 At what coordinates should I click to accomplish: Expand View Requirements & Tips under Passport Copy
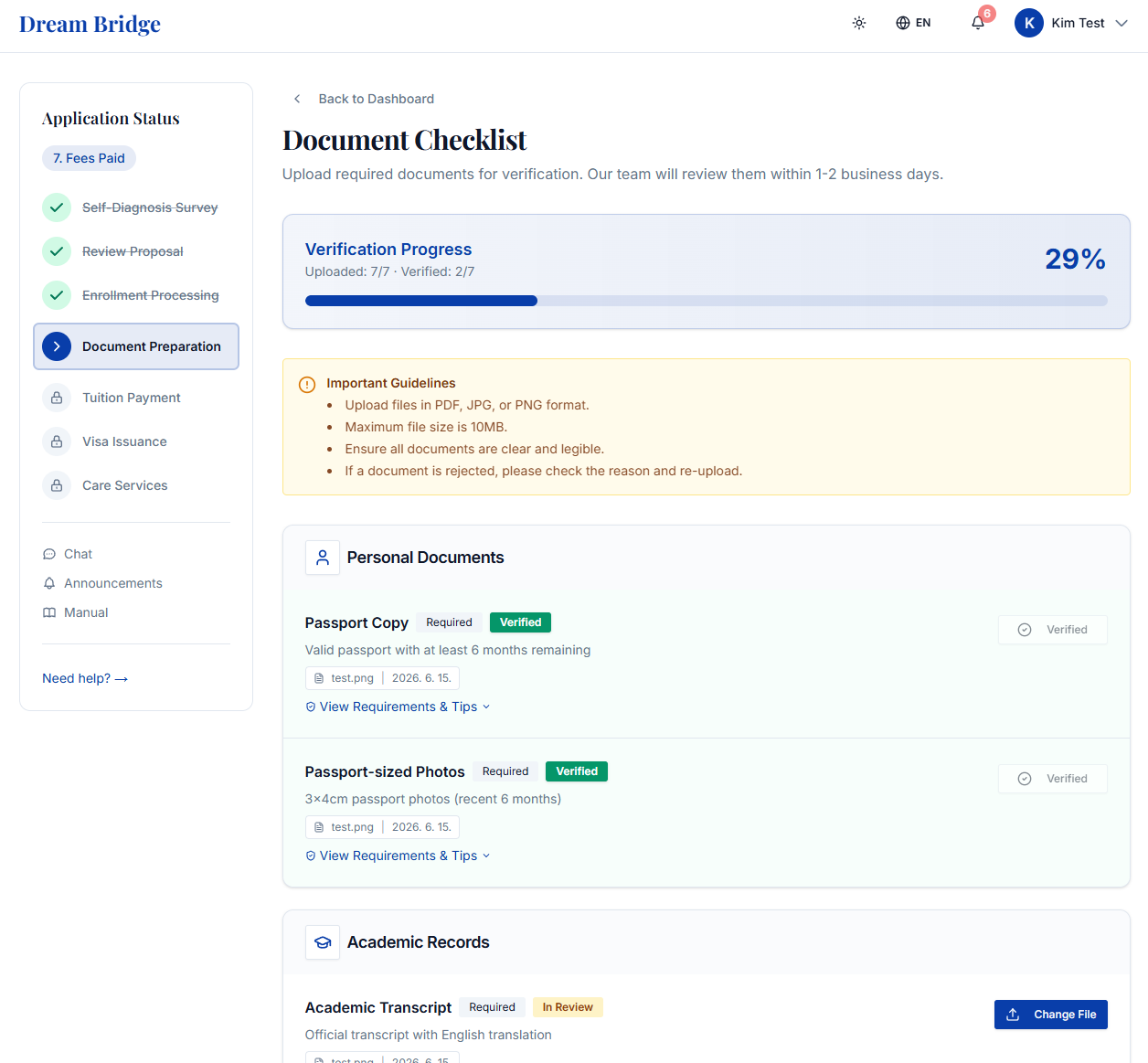click(x=398, y=707)
